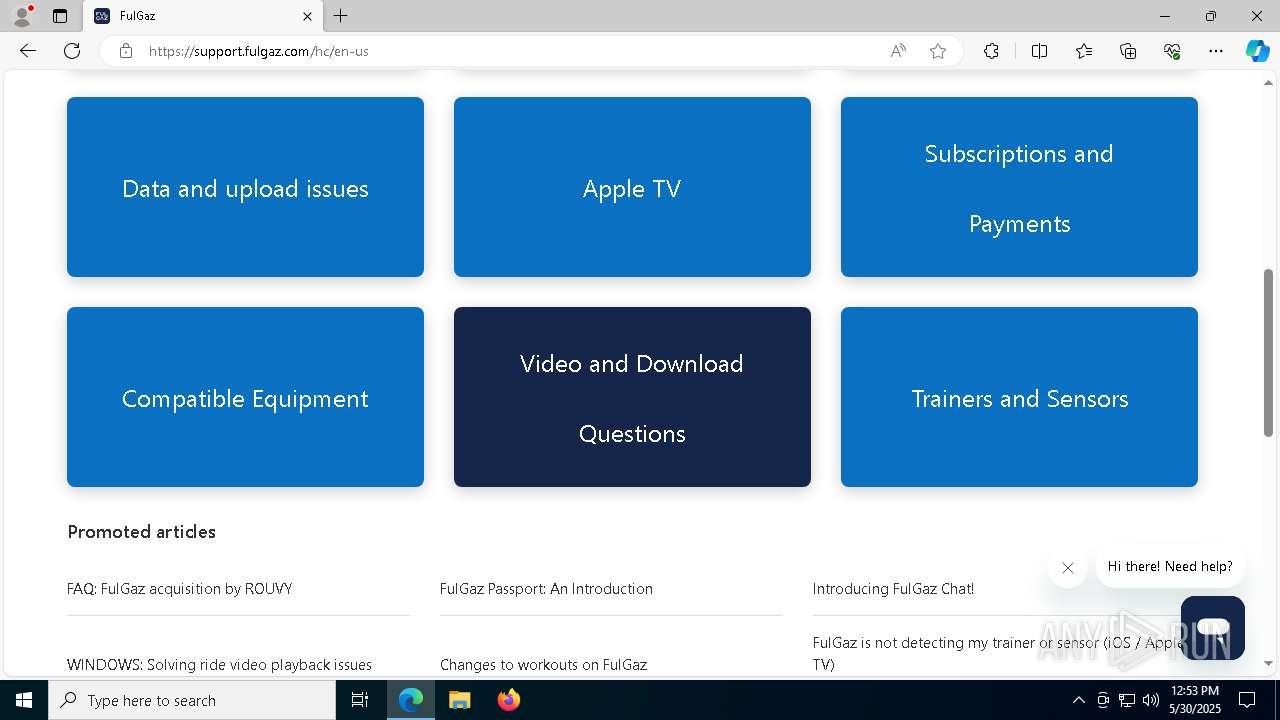Viewport: 1280px width, 720px height.
Task: Open a new tab with plus button
Action: (341, 16)
